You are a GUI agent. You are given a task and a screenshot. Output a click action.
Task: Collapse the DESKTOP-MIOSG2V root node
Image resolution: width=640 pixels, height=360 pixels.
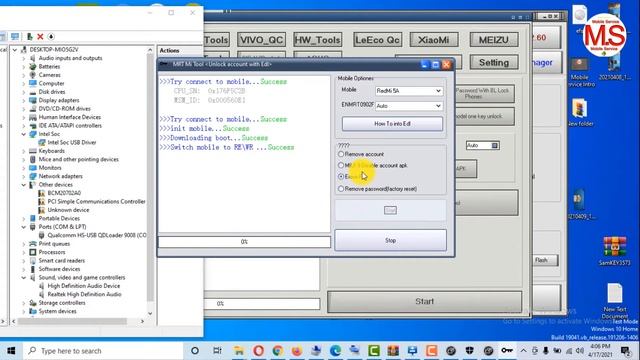point(15,49)
